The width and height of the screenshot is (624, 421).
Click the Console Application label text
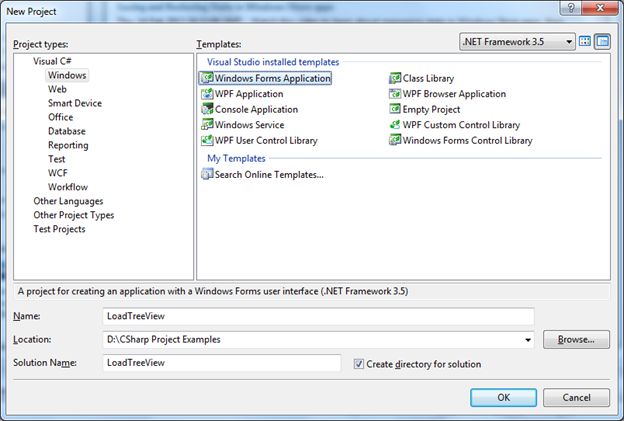pyautogui.click(x=256, y=109)
